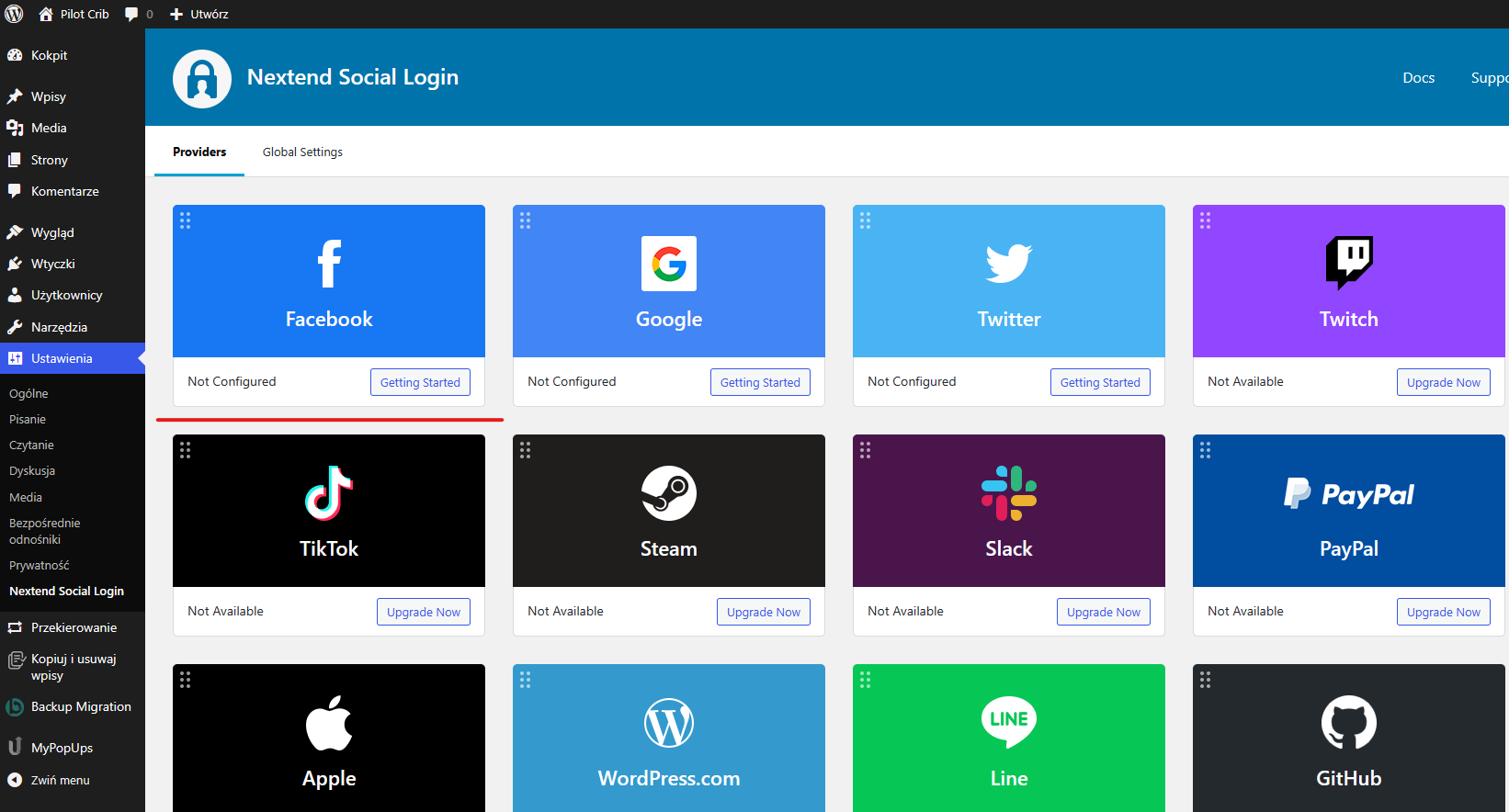The height and width of the screenshot is (812, 1509).
Task: Click Upgrade Now on the PayPal card
Action: (x=1444, y=612)
